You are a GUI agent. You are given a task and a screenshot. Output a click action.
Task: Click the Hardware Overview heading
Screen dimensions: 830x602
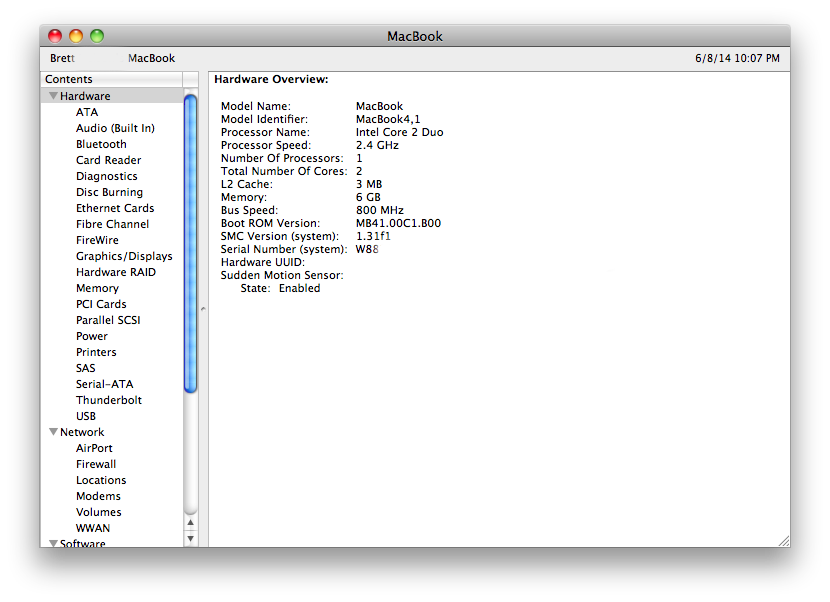(x=271, y=79)
